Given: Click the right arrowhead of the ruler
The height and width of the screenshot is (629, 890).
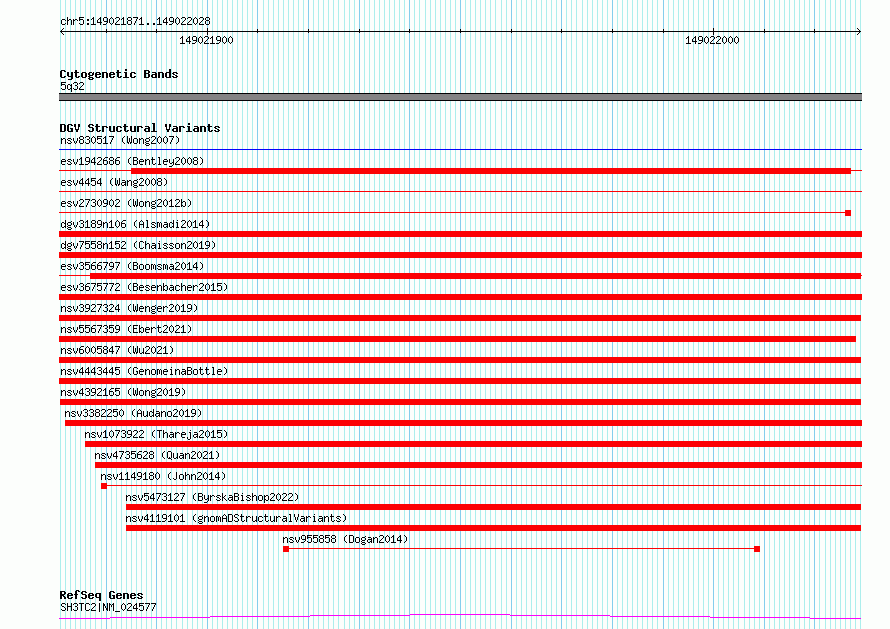Looking at the screenshot, I should [x=859, y=31].
